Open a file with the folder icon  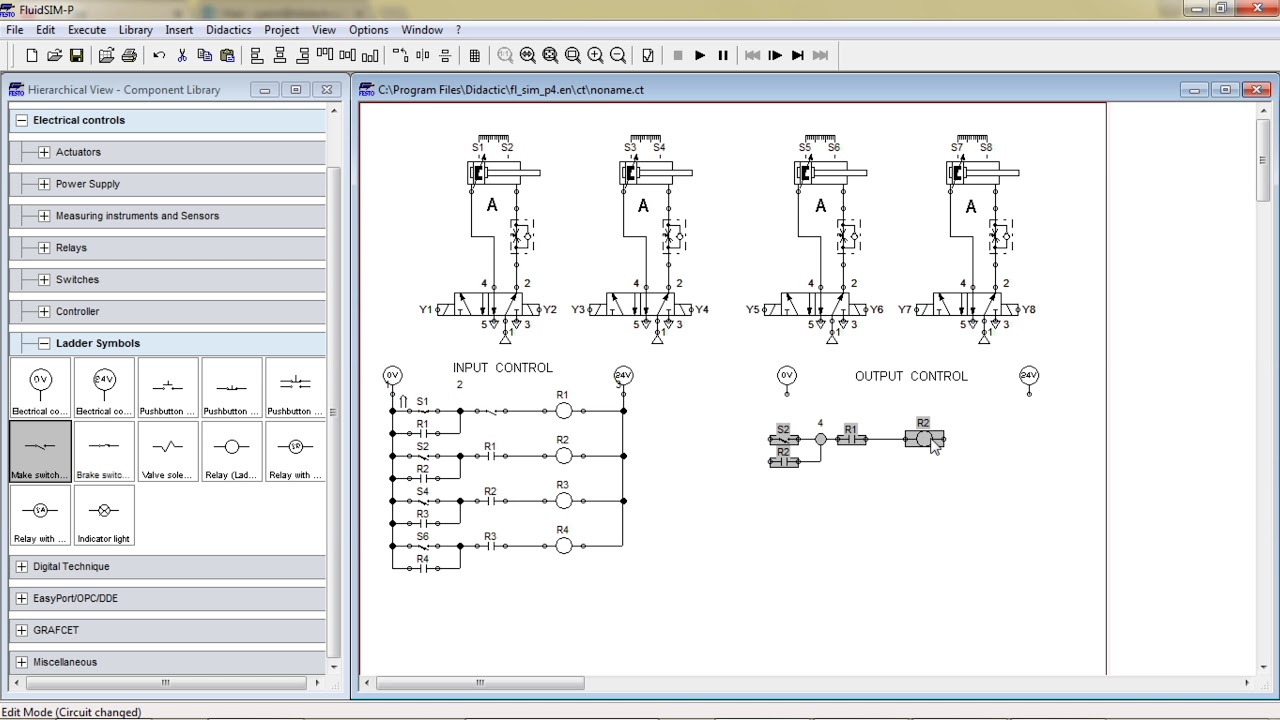(x=54, y=56)
